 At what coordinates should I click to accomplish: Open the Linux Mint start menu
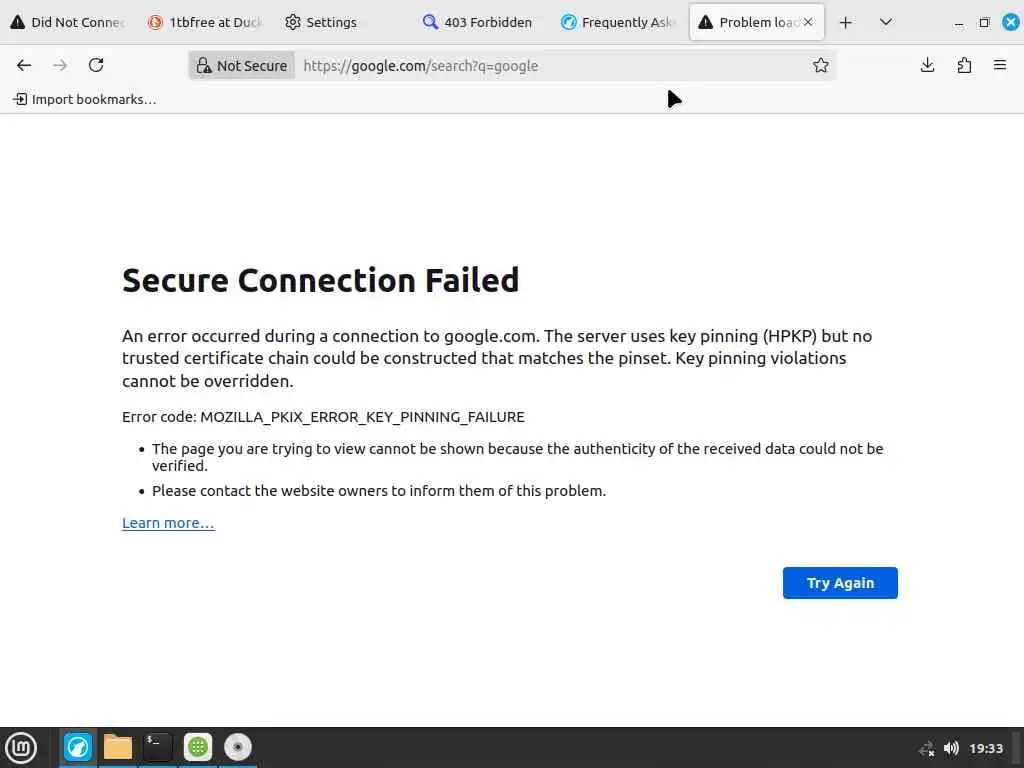(21, 747)
